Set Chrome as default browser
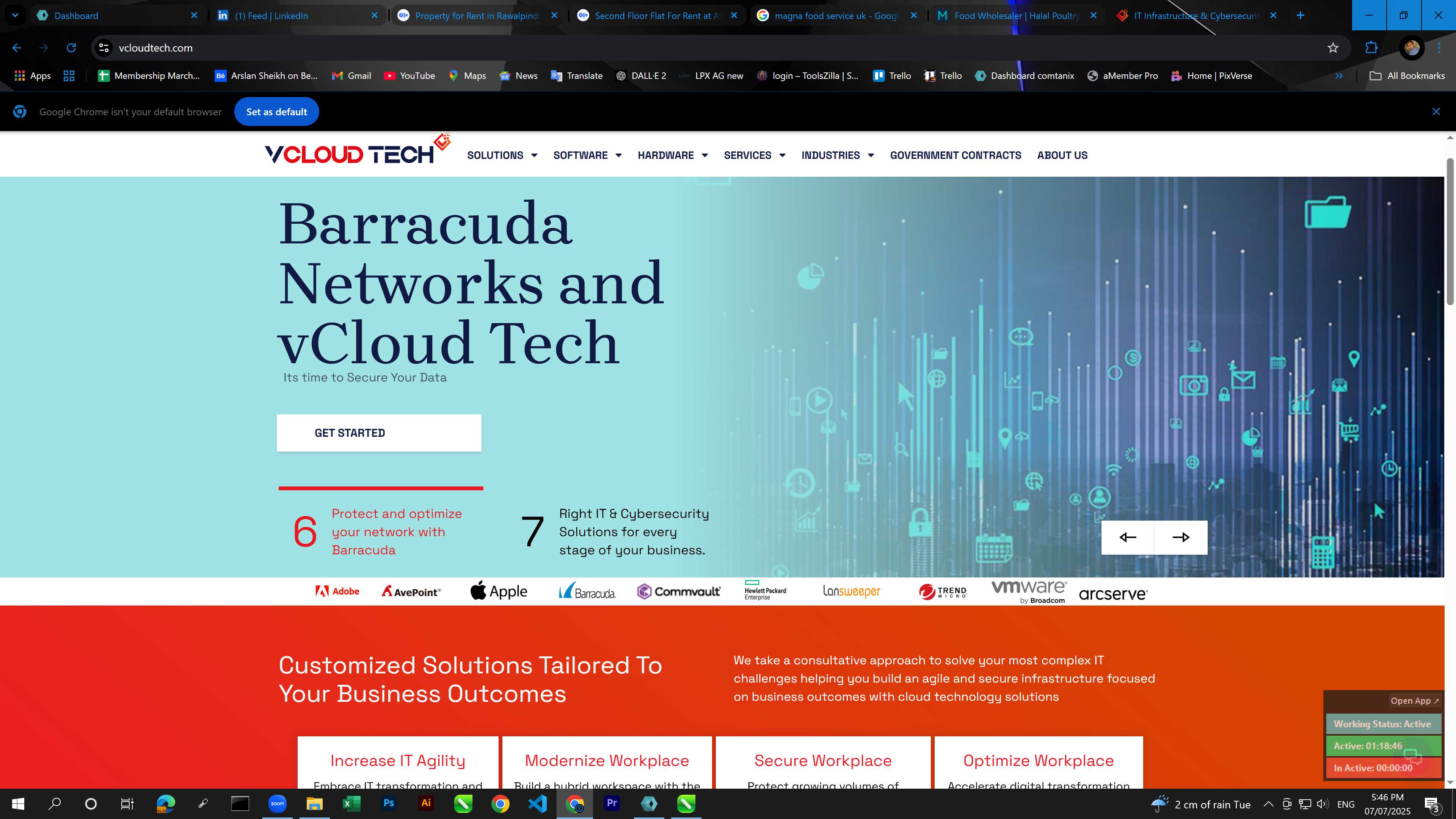Image resolution: width=1456 pixels, height=819 pixels. [276, 112]
